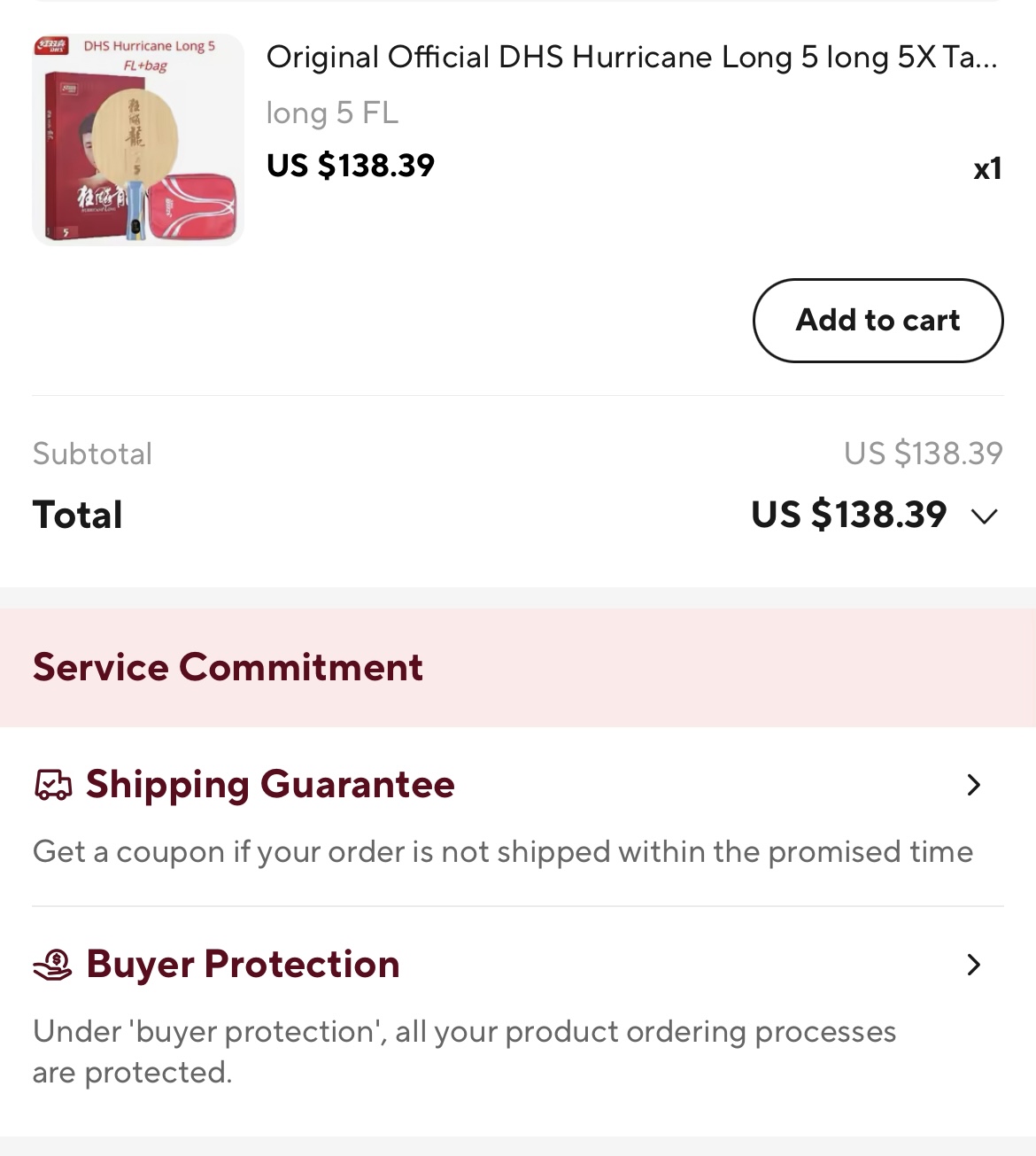Open the Original Official DHS Hurricane product title

[x=632, y=57]
